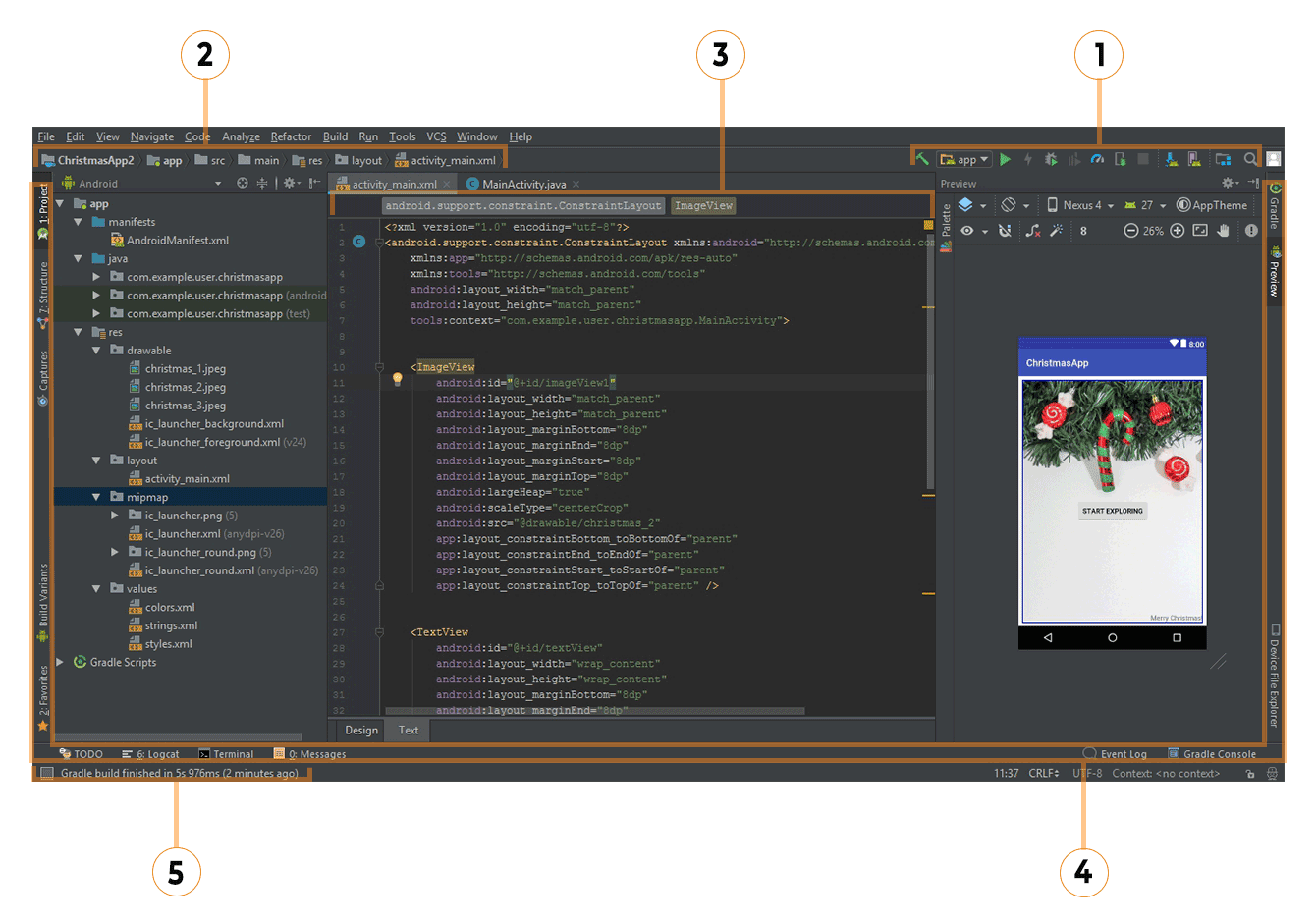Switch to the MainActivity.java editor tab

pos(523,184)
